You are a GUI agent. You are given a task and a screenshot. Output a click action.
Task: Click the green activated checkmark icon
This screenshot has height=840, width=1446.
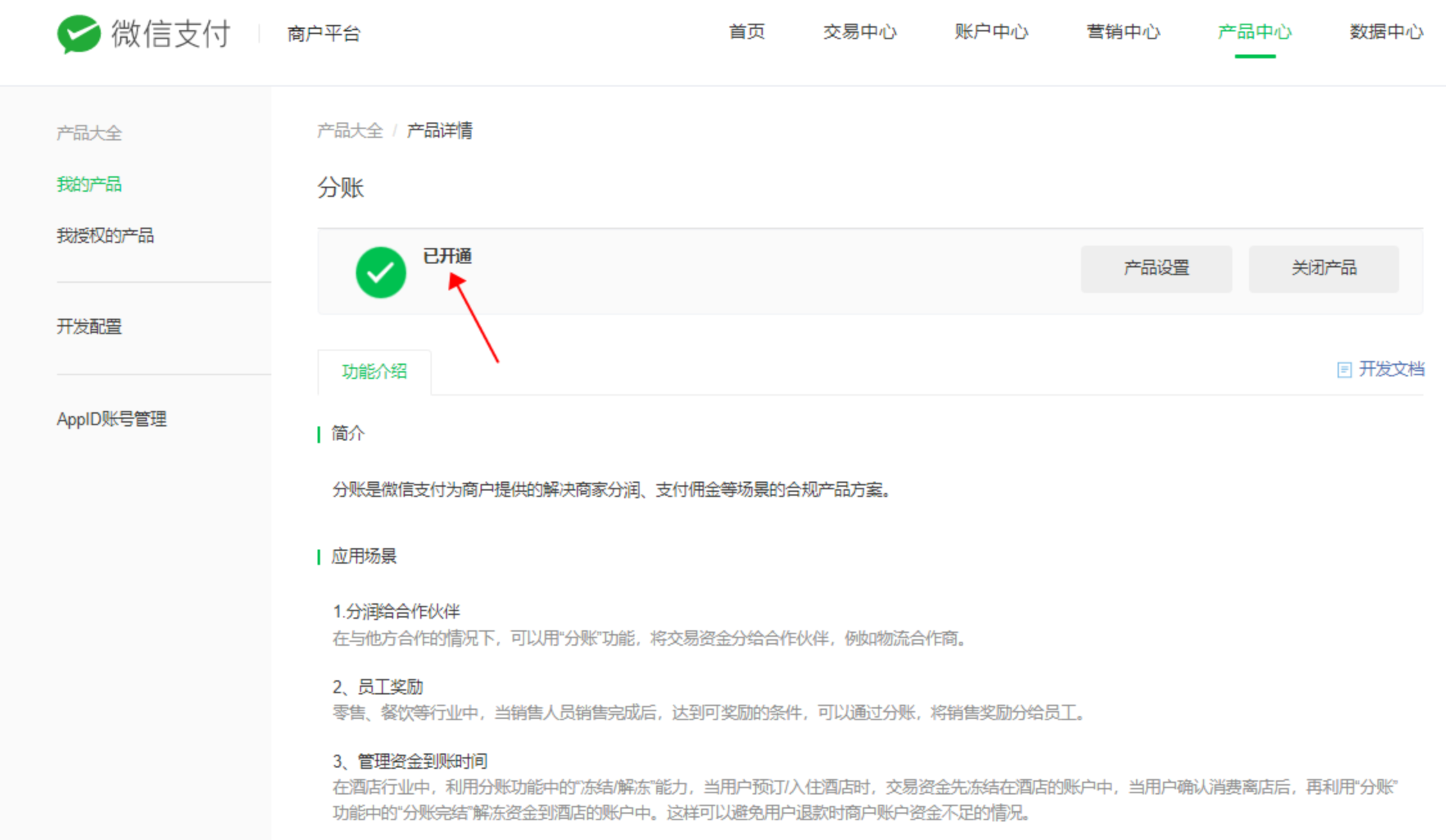380,273
